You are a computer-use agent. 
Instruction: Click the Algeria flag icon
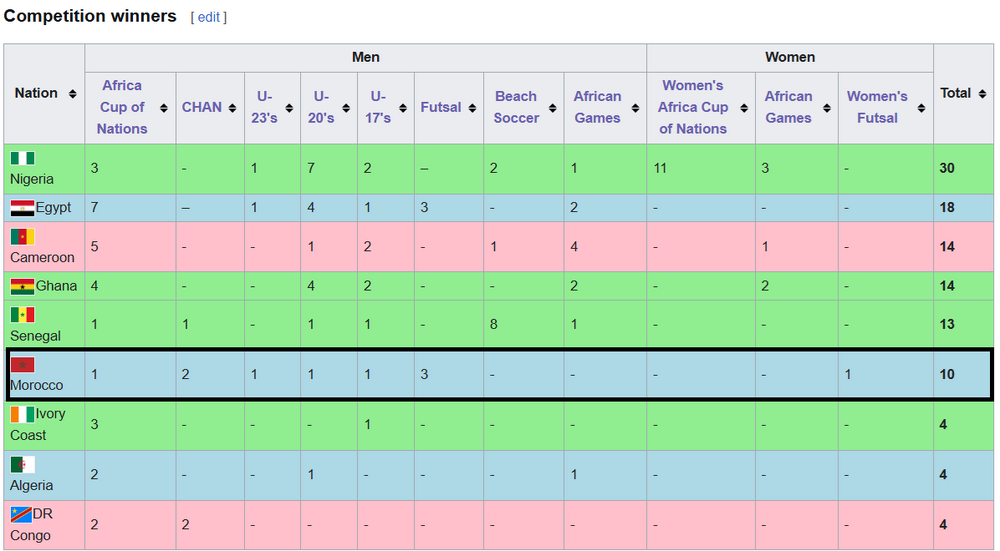[x=22, y=465]
